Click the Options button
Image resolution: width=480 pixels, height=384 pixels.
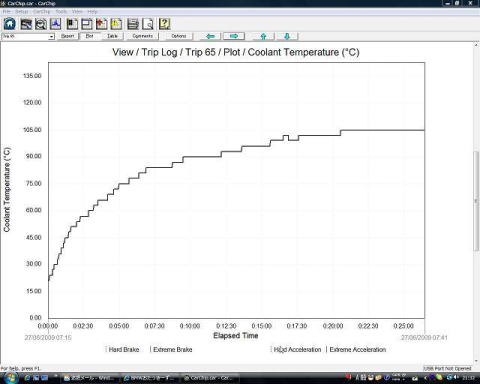pyautogui.click(x=179, y=36)
